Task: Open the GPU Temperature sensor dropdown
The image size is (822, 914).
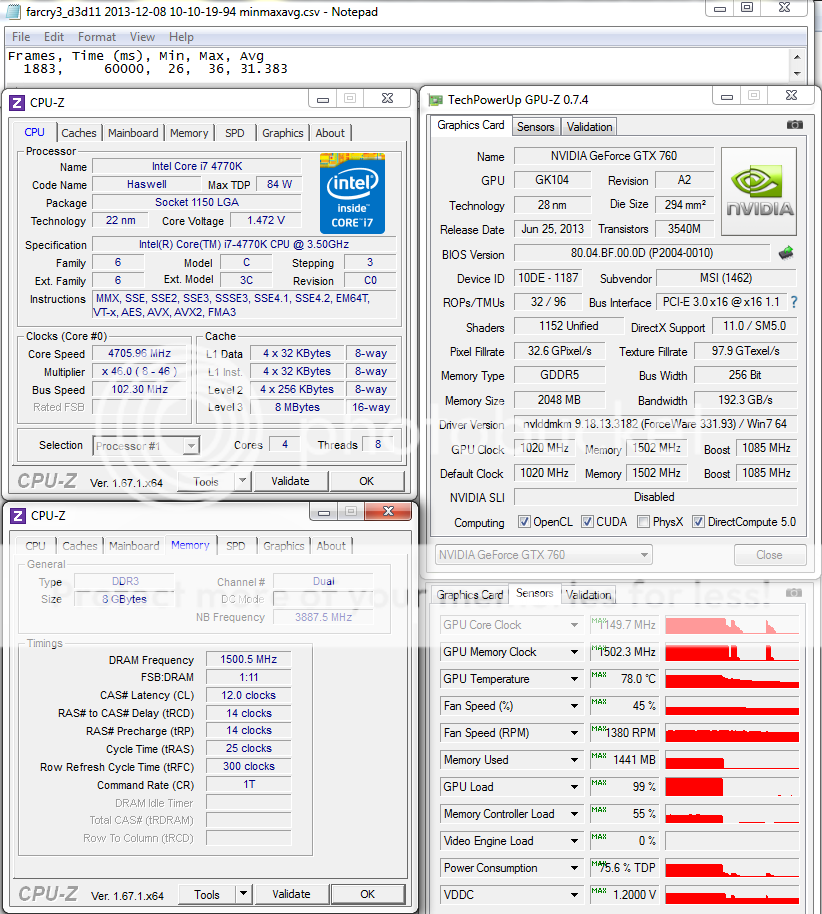Action: pos(574,679)
